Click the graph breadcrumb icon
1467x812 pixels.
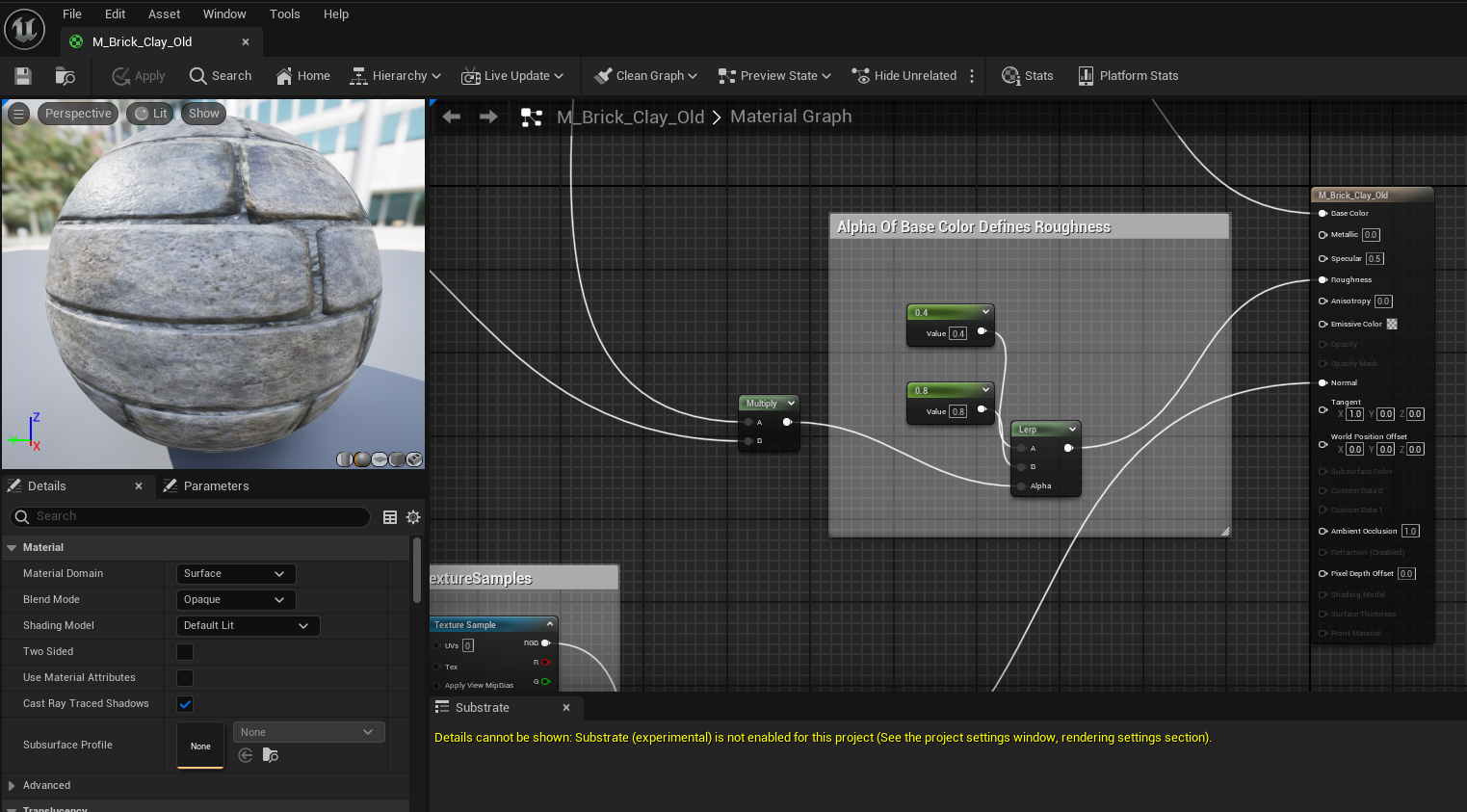[x=532, y=118]
